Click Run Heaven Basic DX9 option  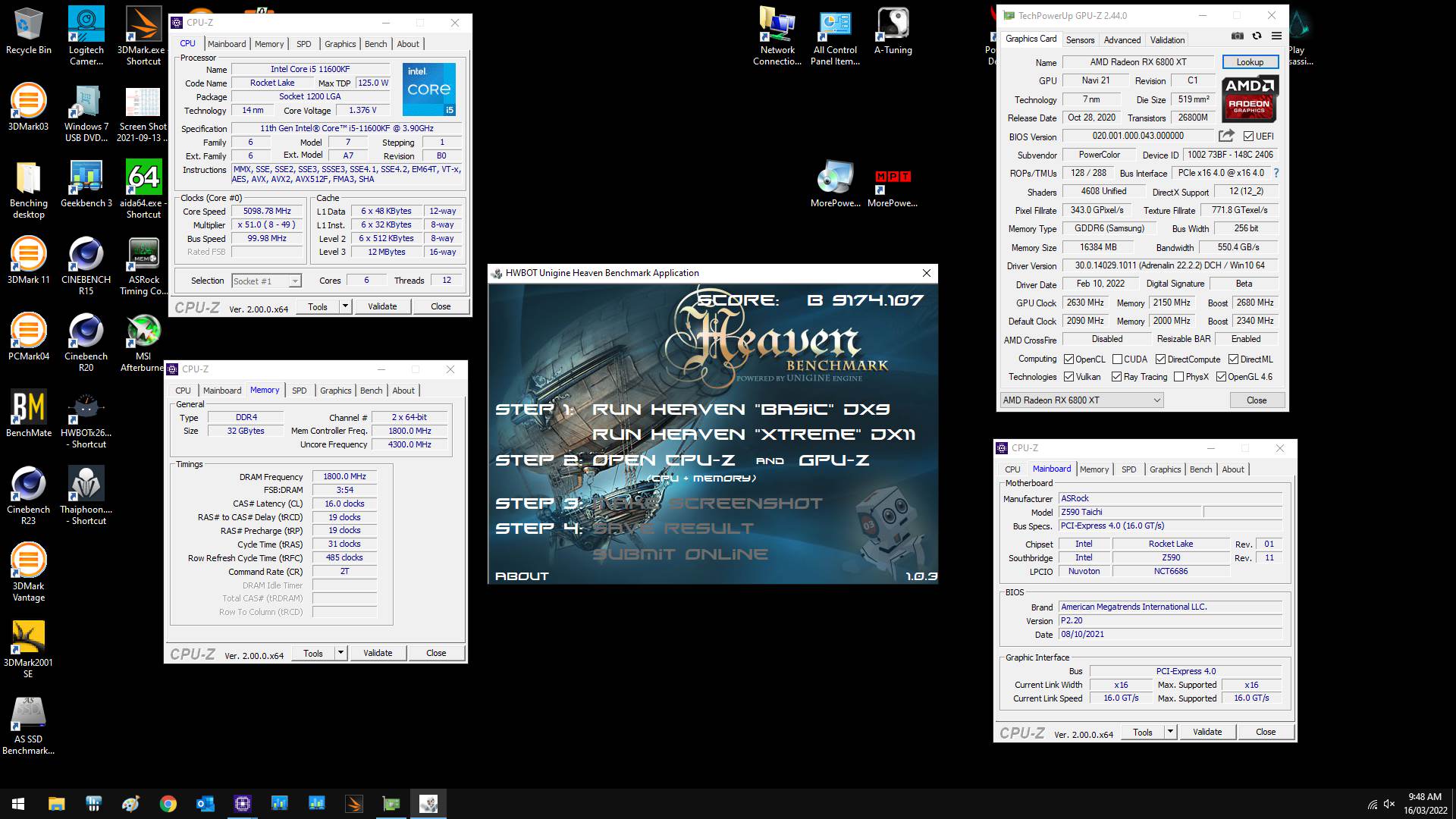(x=741, y=409)
